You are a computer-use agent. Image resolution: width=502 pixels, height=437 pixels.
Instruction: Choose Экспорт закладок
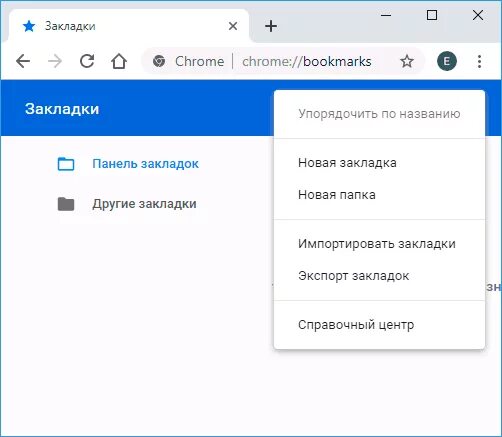point(379,276)
